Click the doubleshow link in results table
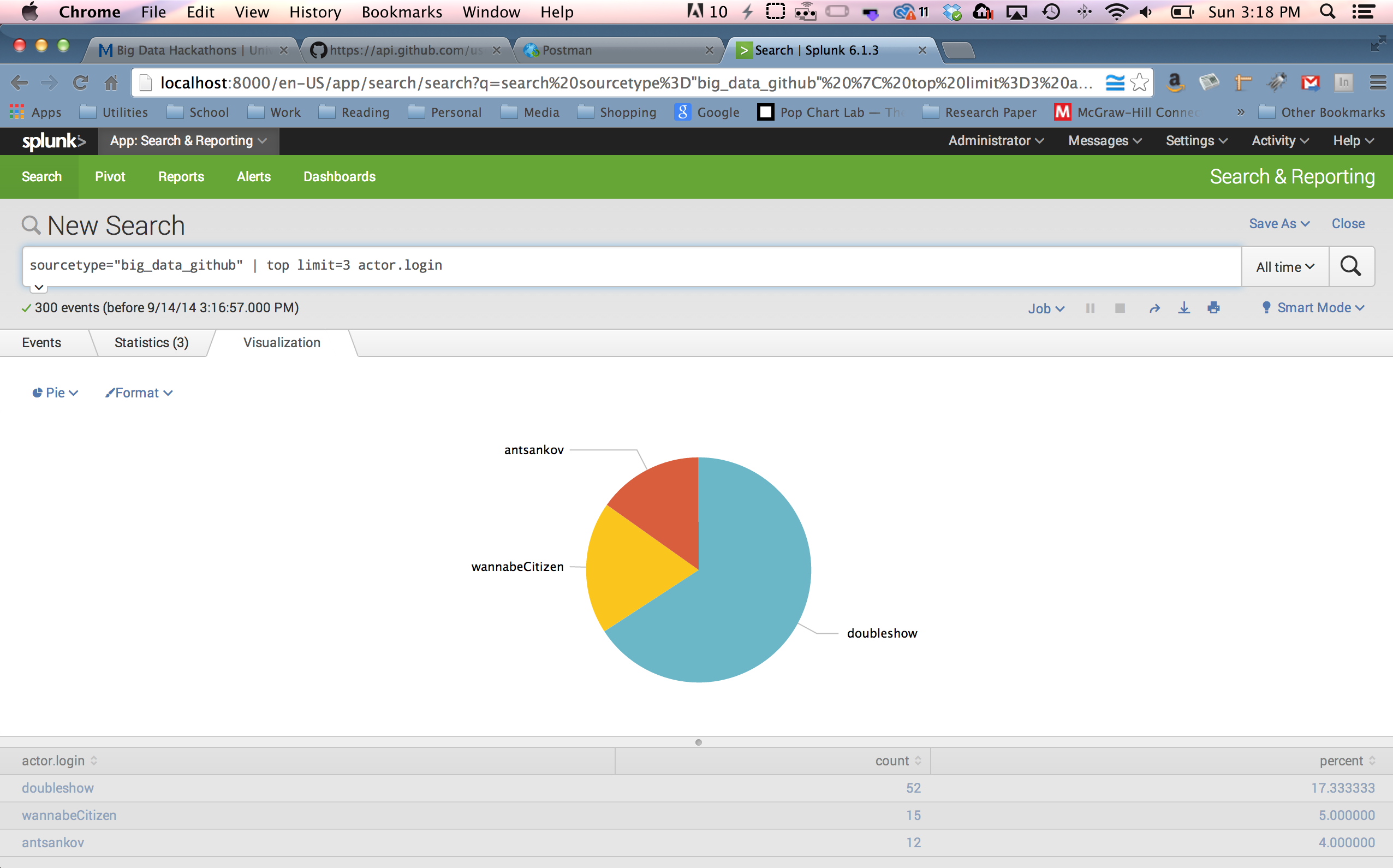 pos(57,788)
